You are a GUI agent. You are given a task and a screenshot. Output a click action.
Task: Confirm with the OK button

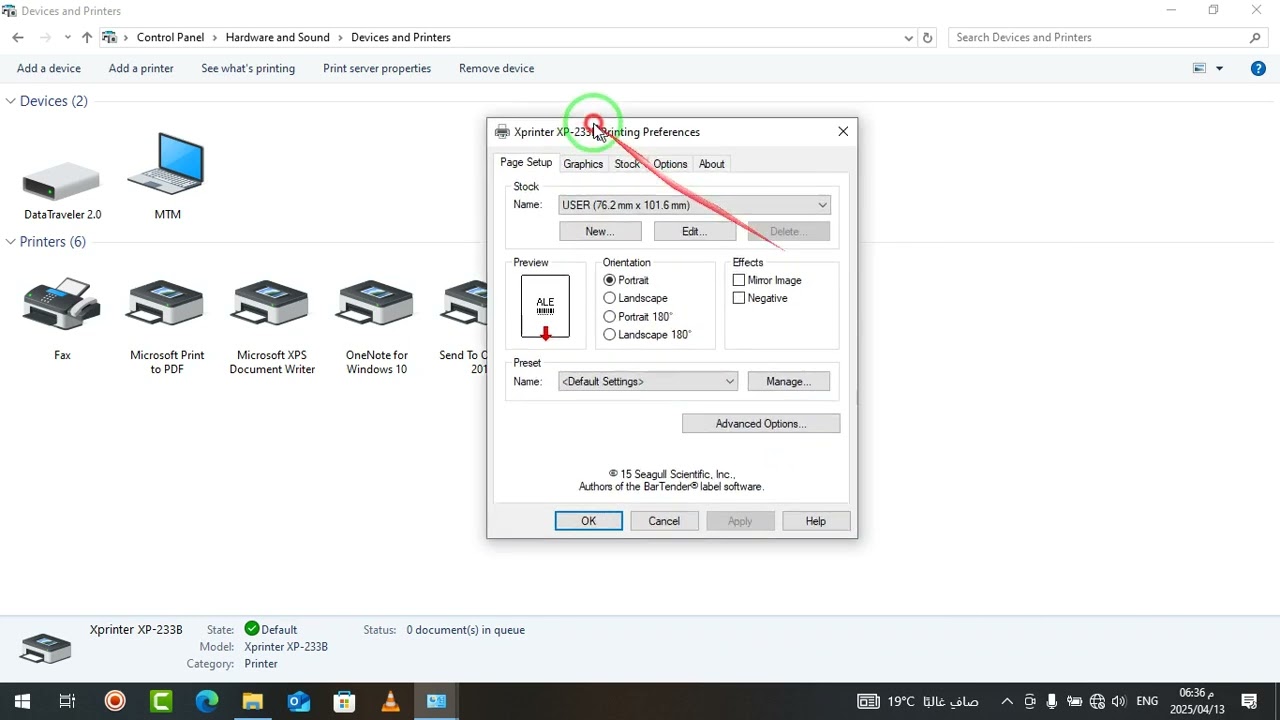589,521
